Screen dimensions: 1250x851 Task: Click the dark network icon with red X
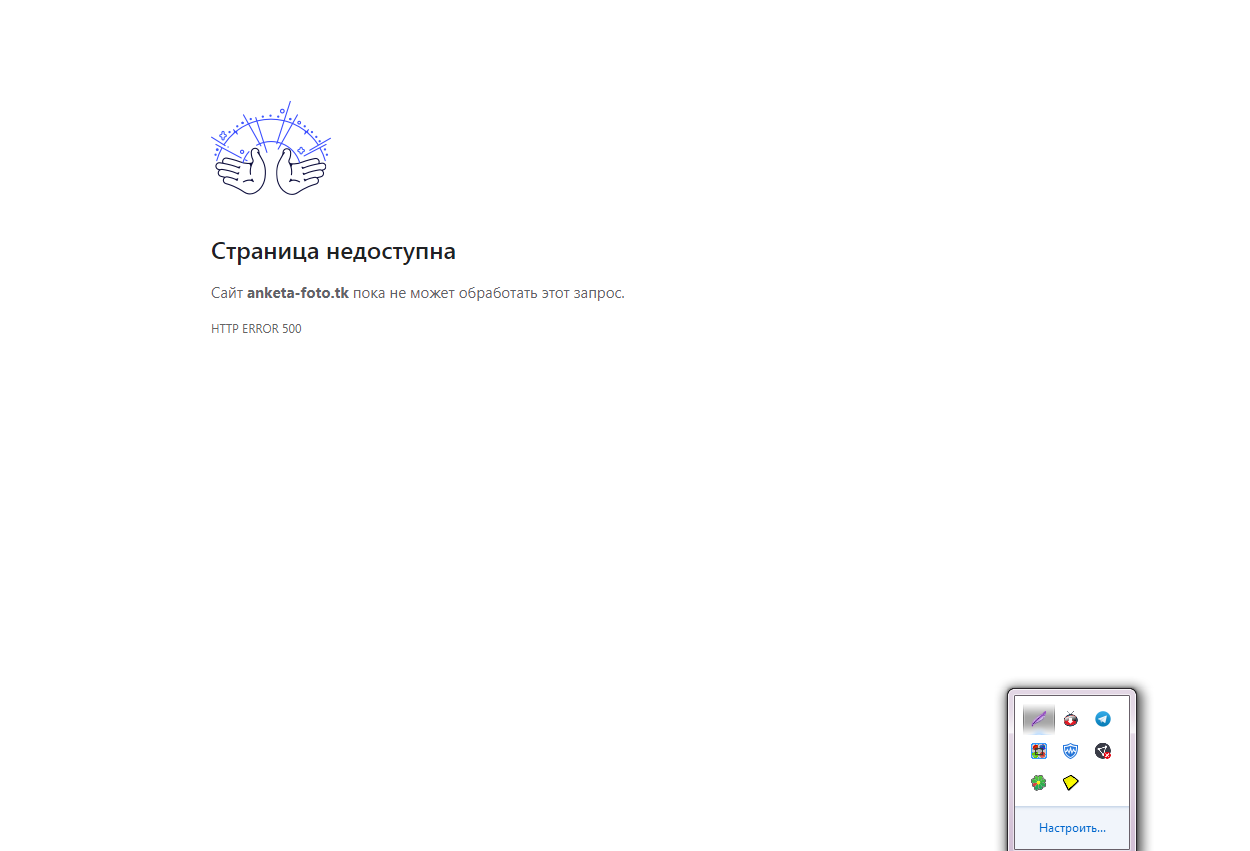tap(1103, 751)
